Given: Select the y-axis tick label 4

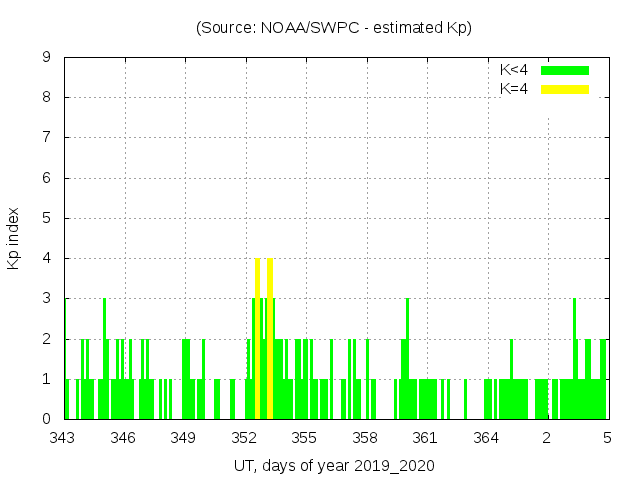Looking at the screenshot, I should (47, 258).
